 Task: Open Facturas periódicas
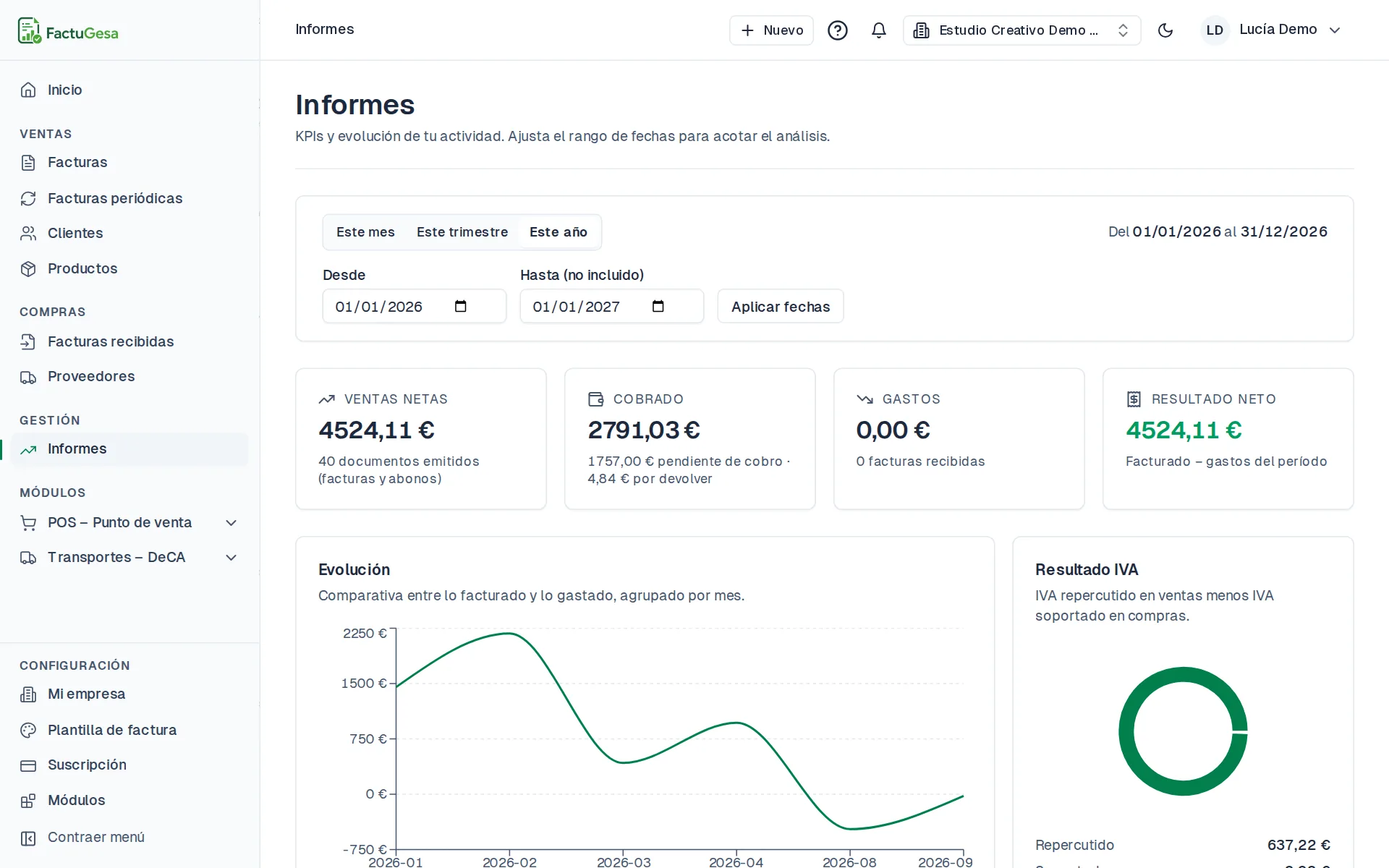[130, 198]
